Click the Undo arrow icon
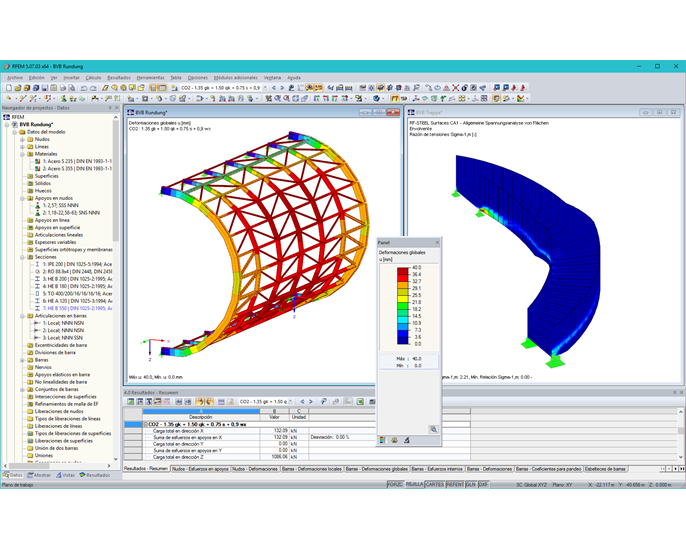Image resolution: width=686 pixels, height=549 pixels. coord(84,88)
